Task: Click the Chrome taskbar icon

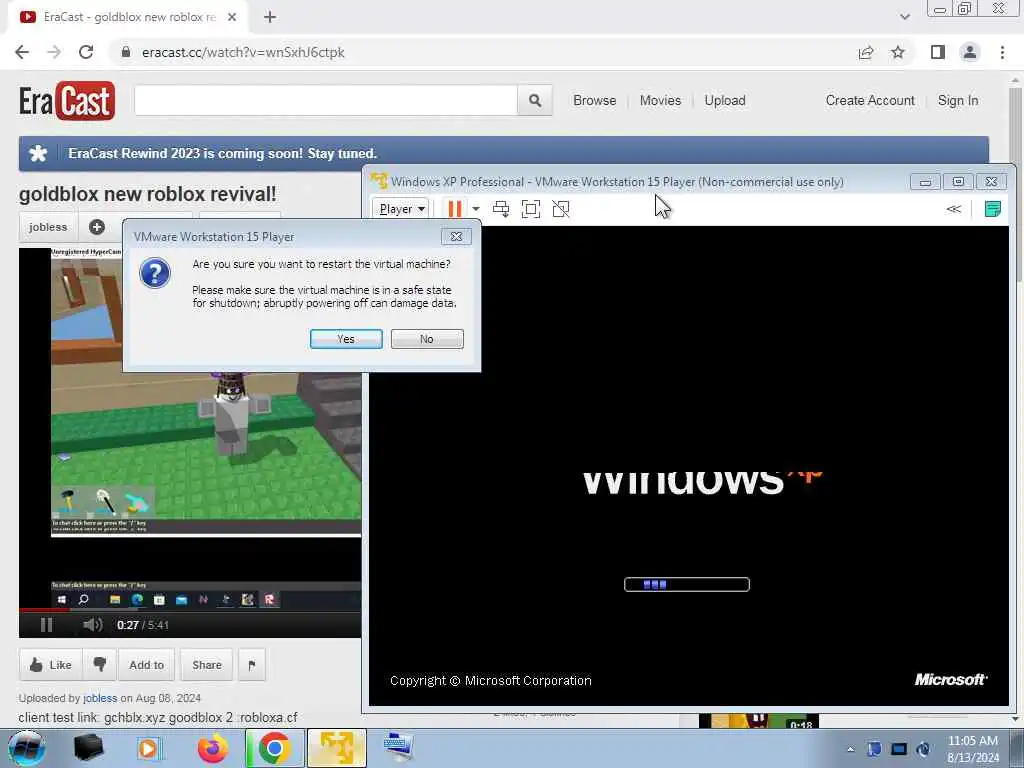Action: click(274, 748)
